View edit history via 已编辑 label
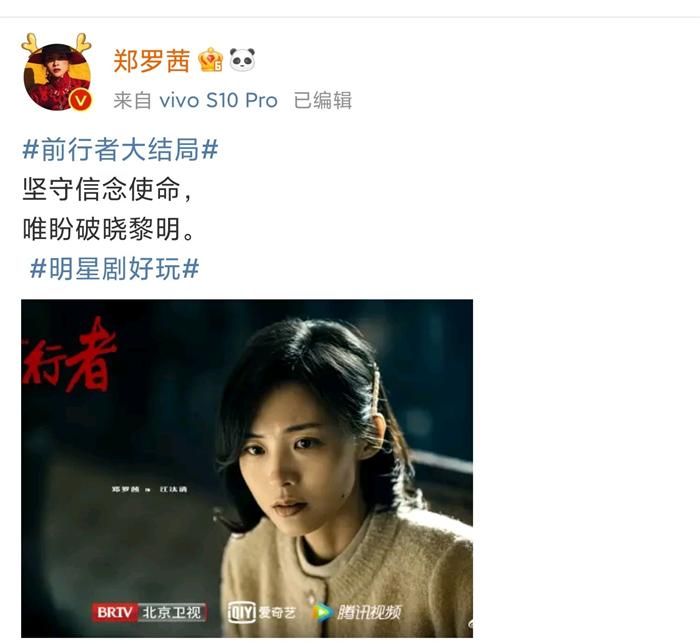 [x=323, y=100]
